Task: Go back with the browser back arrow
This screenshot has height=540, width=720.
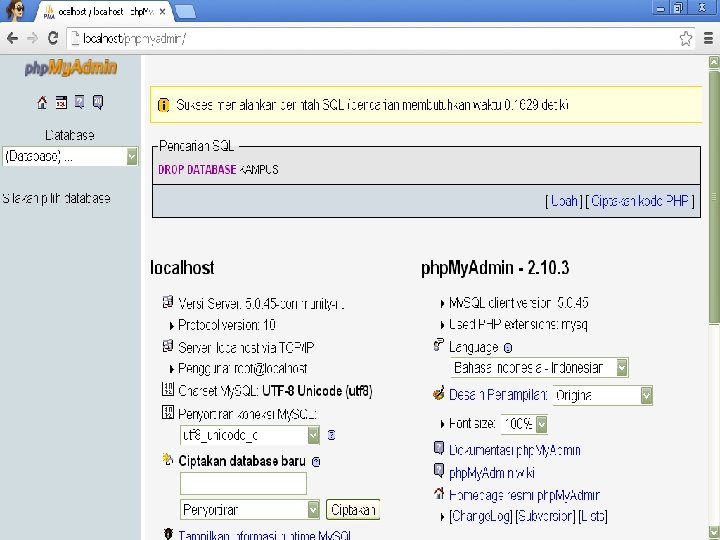Action: pos(12,38)
